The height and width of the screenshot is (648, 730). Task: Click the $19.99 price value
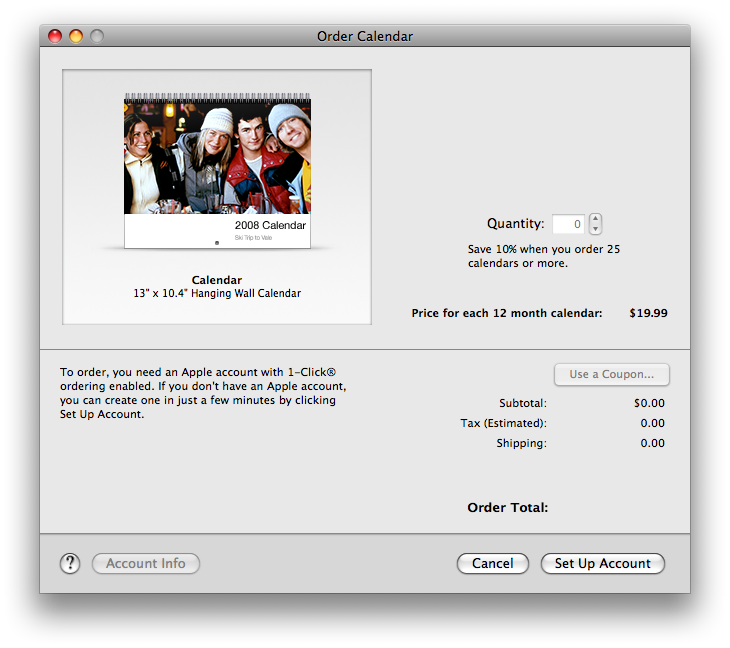coord(648,313)
